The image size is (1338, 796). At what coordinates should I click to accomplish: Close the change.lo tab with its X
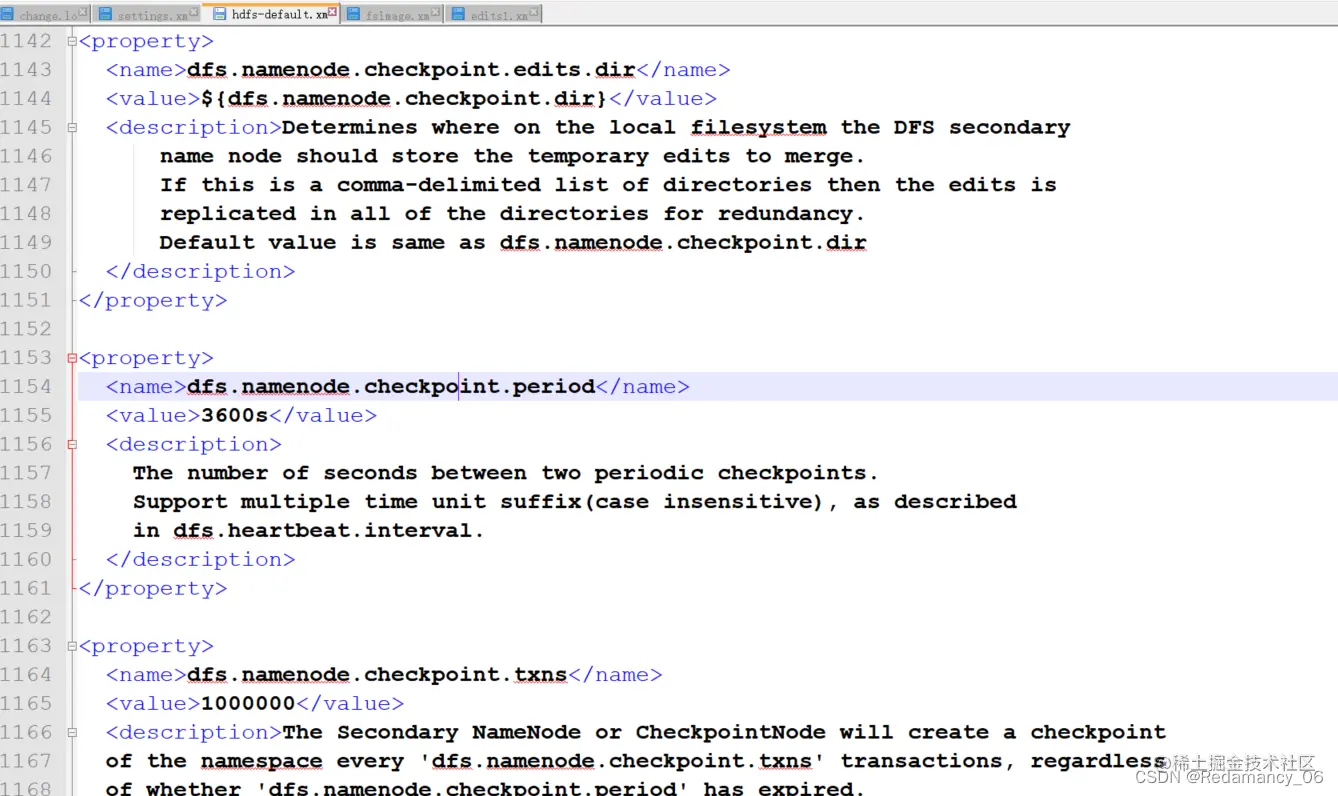[x=83, y=12]
